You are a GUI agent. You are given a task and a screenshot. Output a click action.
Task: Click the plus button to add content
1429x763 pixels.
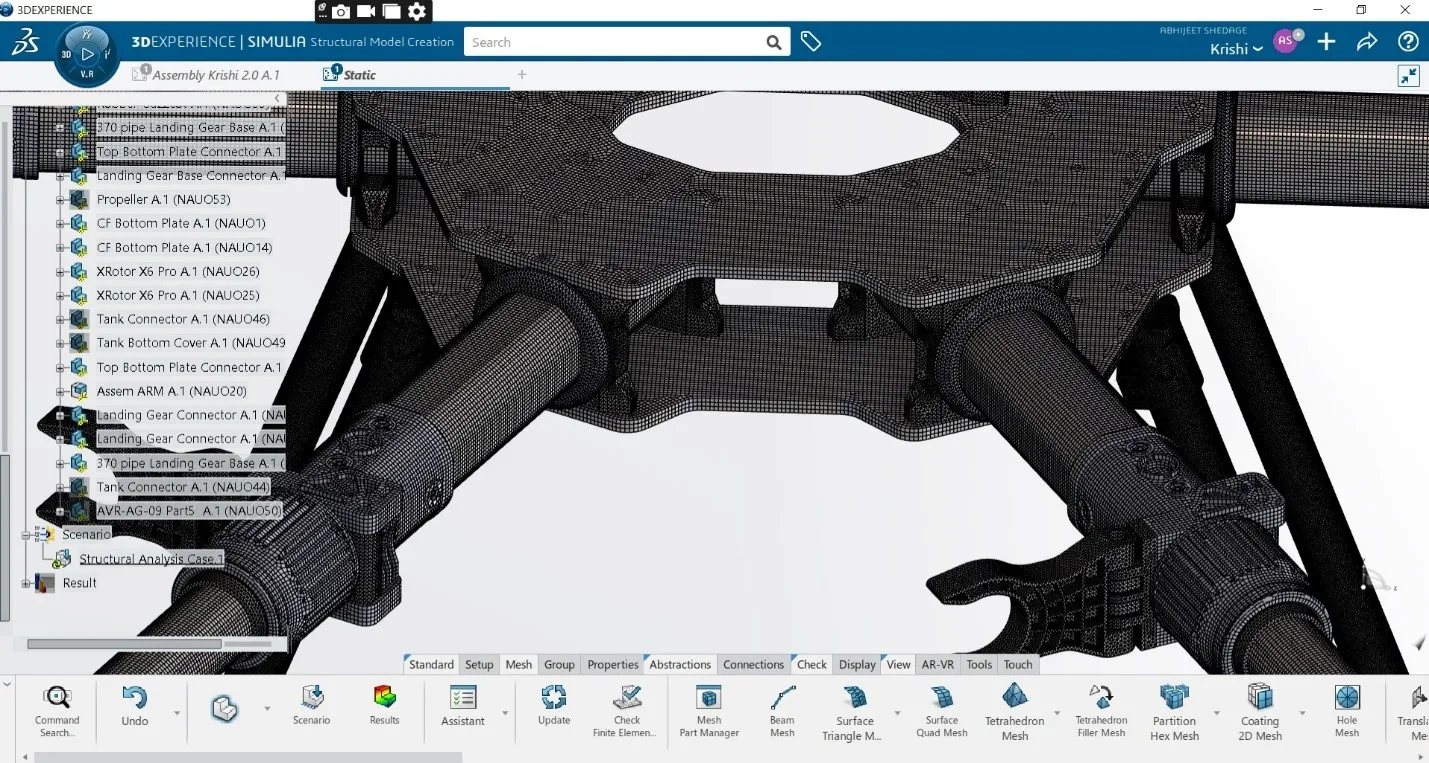[1326, 42]
